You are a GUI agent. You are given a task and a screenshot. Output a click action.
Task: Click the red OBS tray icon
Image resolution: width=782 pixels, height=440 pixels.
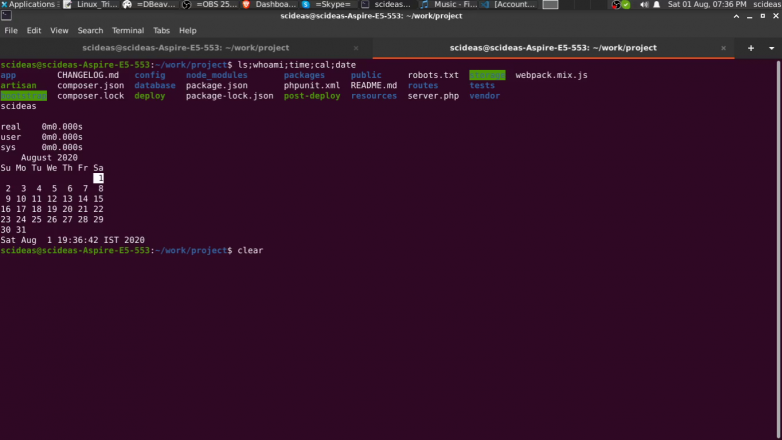point(616,4)
